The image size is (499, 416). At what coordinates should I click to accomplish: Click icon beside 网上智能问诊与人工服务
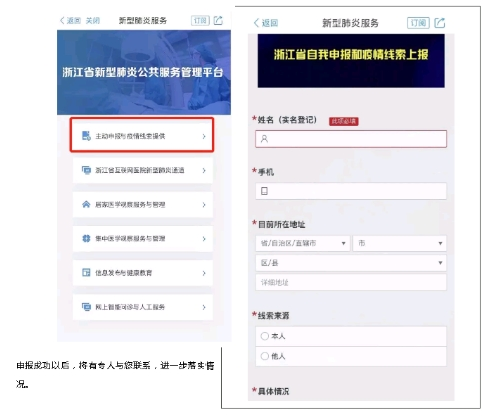coord(86,307)
